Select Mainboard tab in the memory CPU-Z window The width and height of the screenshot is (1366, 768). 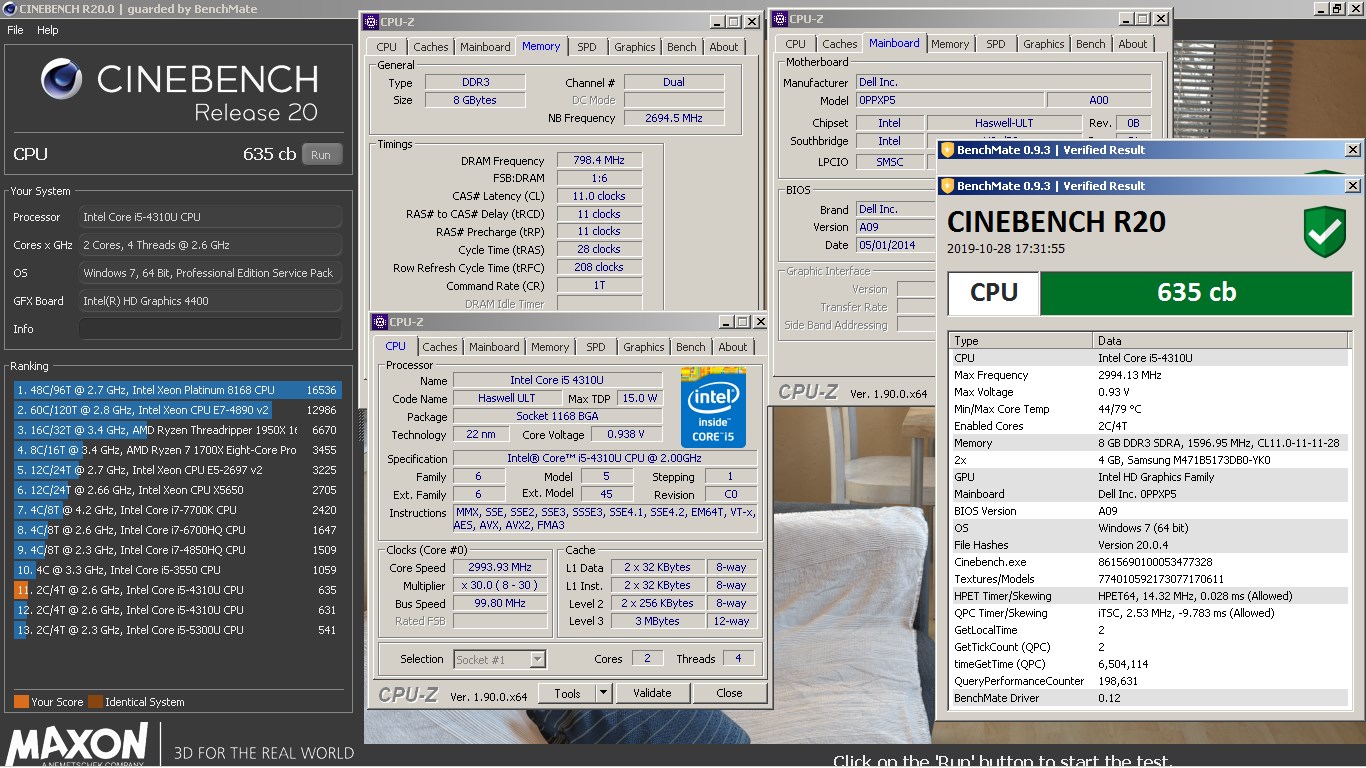pos(485,47)
